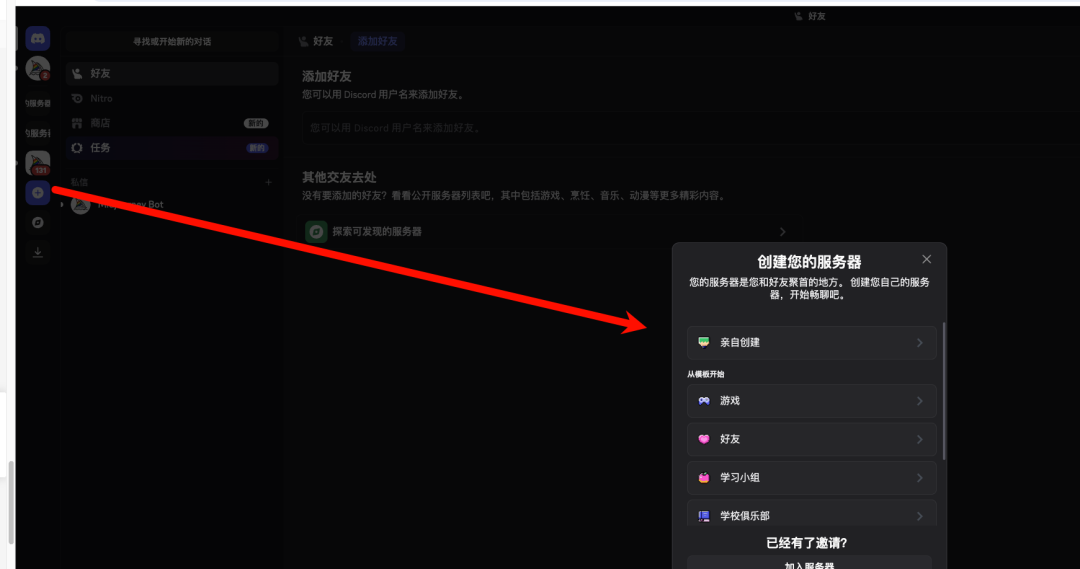Image resolution: width=1080 pixels, height=569 pixels.
Task: Open server avatar with badge 2
Action: [38, 69]
